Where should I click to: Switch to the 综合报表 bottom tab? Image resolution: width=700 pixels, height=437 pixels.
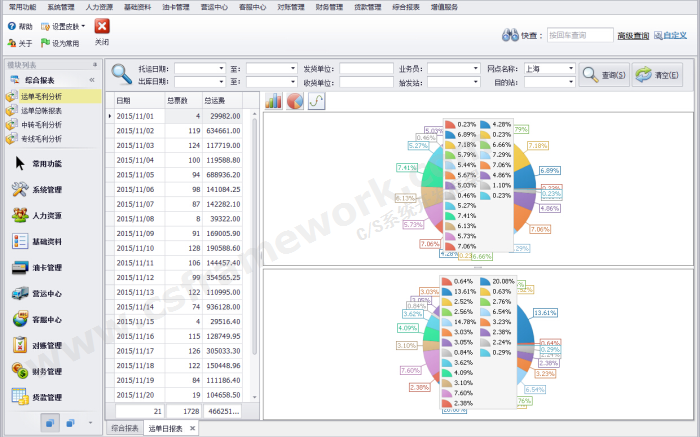pyautogui.click(x=124, y=428)
